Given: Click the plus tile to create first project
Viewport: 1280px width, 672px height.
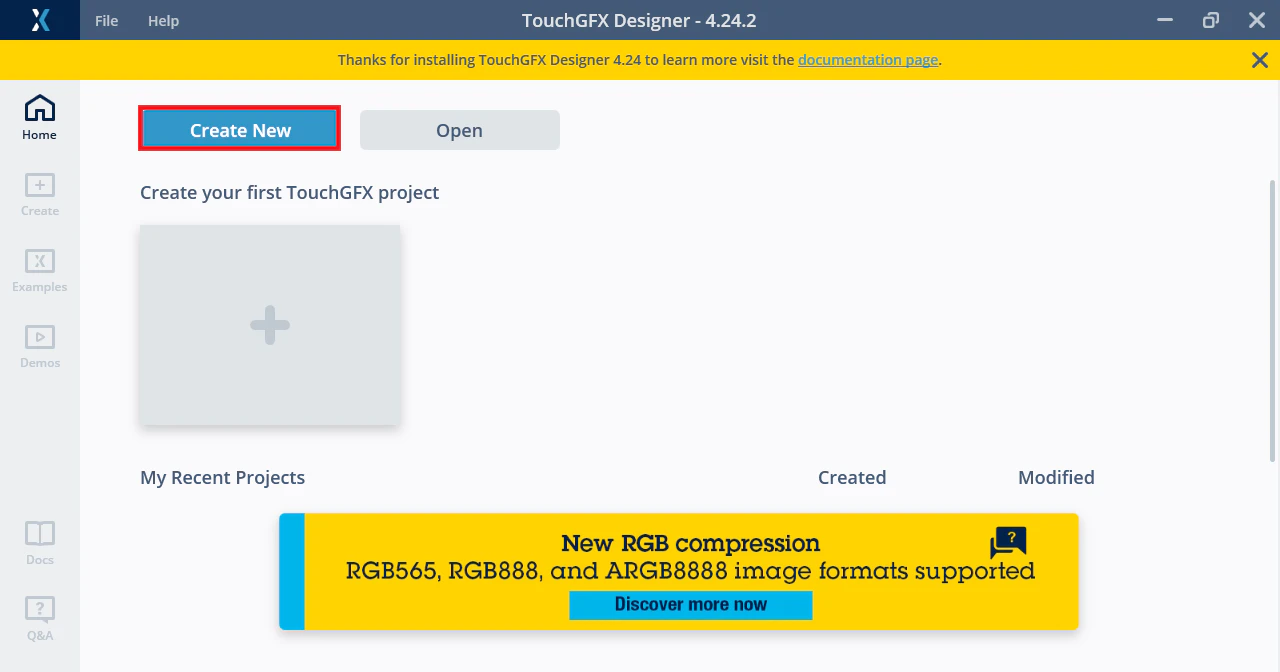Looking at the screenshot, I should point(270,325).
